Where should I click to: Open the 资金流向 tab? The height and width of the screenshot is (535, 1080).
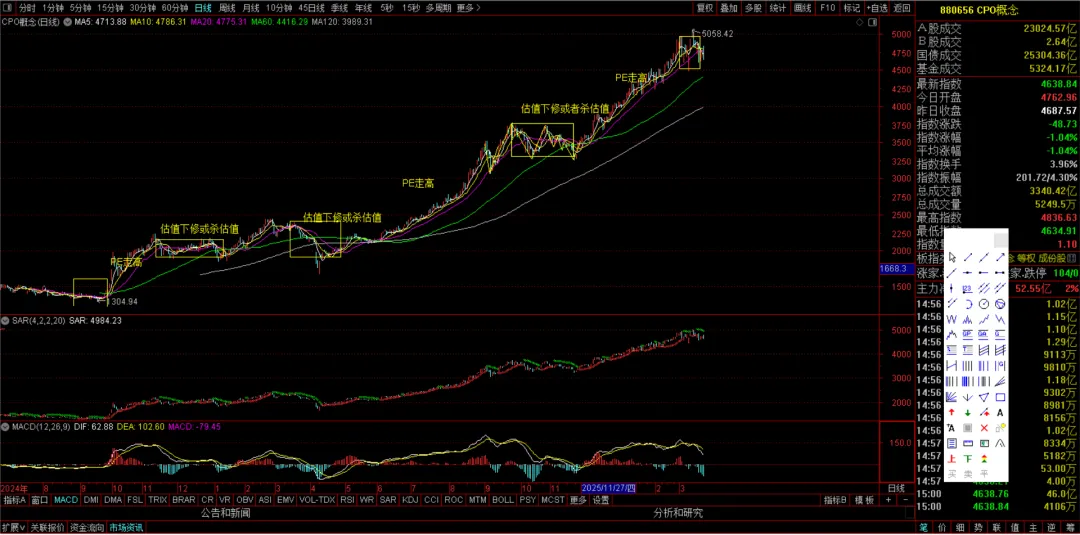click(x=87, y=528)
